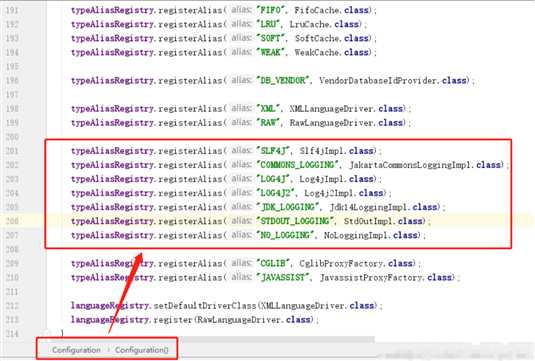535x361 pixels.
Task: Click the Log4jImpl class name
Action: pyautogui.click(x=322, y=179)
